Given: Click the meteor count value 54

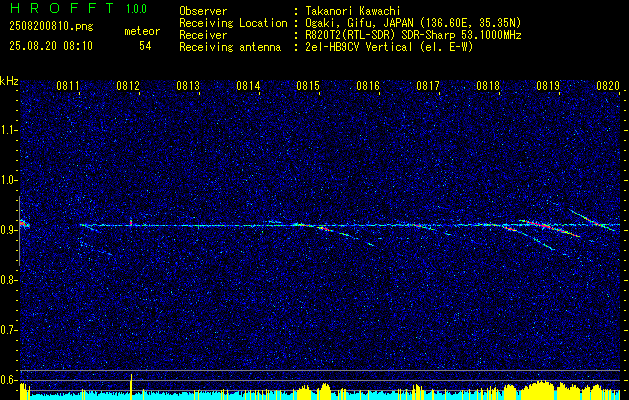Looking at the screenshot, I should (145, 46).
